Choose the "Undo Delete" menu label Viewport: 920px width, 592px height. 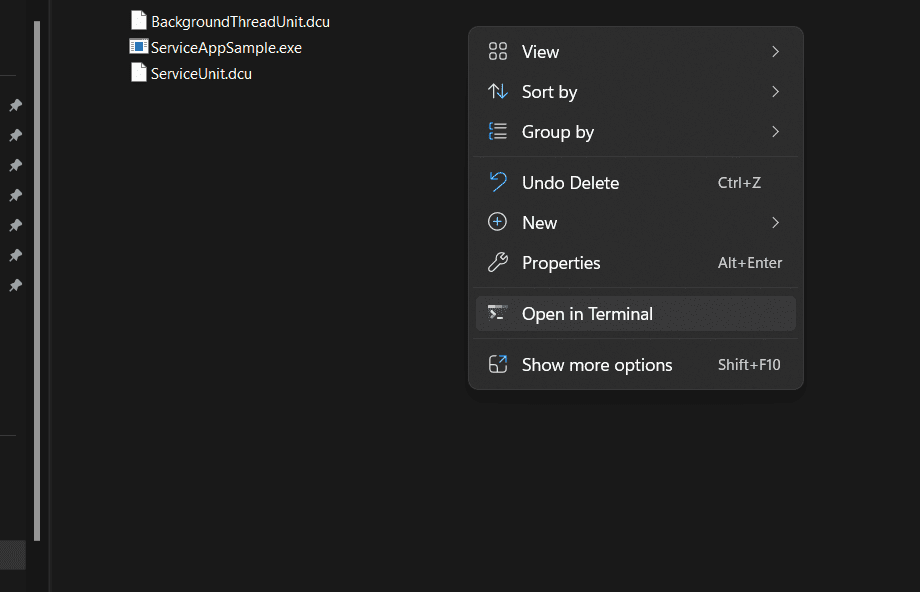[570, 183]
